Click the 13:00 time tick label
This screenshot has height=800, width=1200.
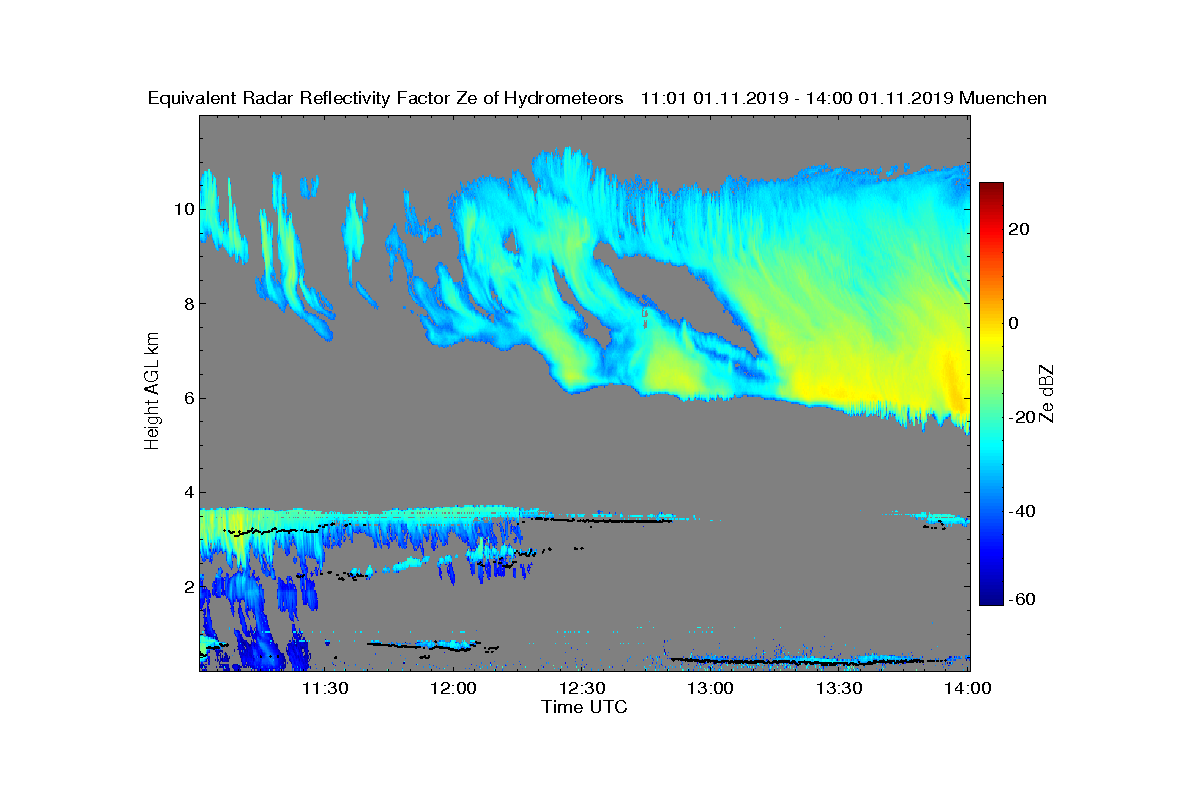pyautogui.click(x=711, y=688)
